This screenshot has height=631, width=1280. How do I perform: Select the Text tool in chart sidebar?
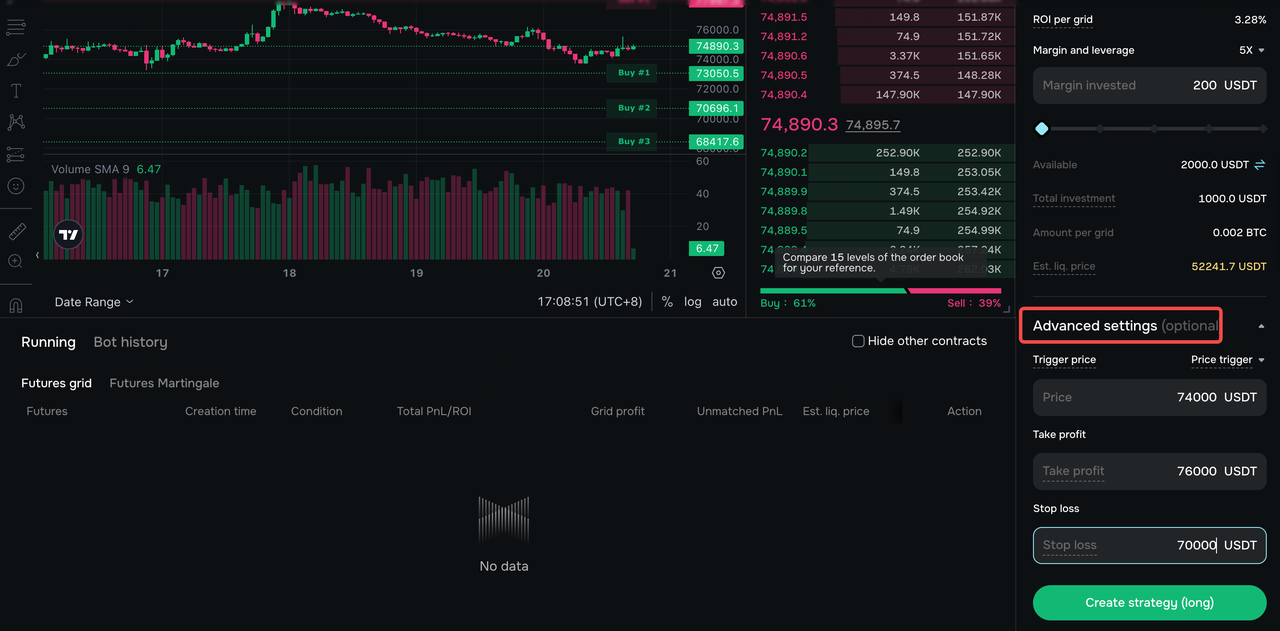(x=16, y=91)
